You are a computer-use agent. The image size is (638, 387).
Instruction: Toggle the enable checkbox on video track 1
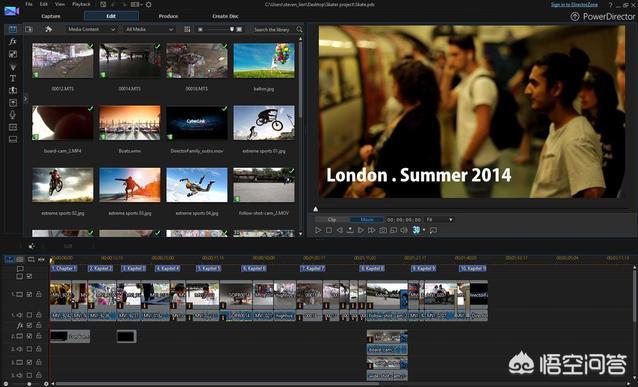coord(29,294)
